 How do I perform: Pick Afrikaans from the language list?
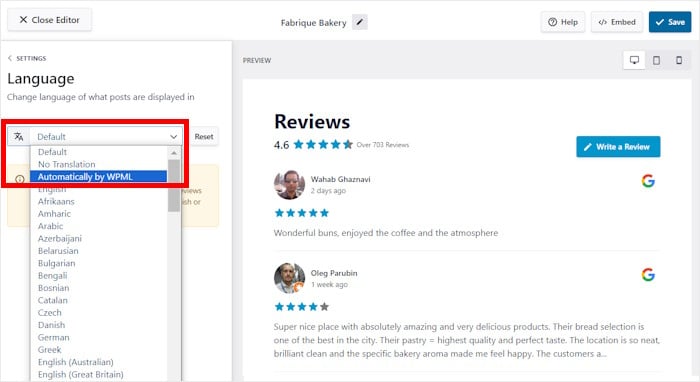99,202
